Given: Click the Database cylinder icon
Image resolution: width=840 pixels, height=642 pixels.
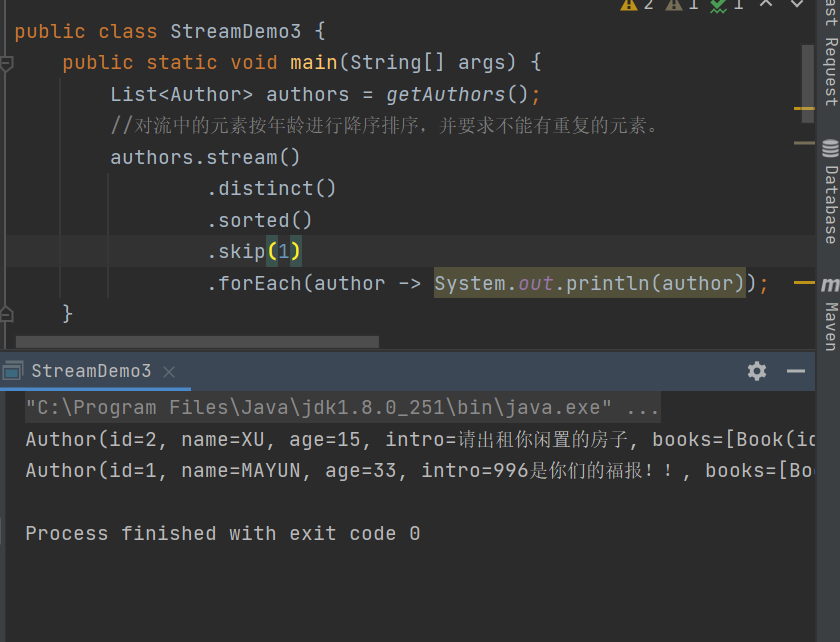Looking at the screenshot, I should point(830,148).
